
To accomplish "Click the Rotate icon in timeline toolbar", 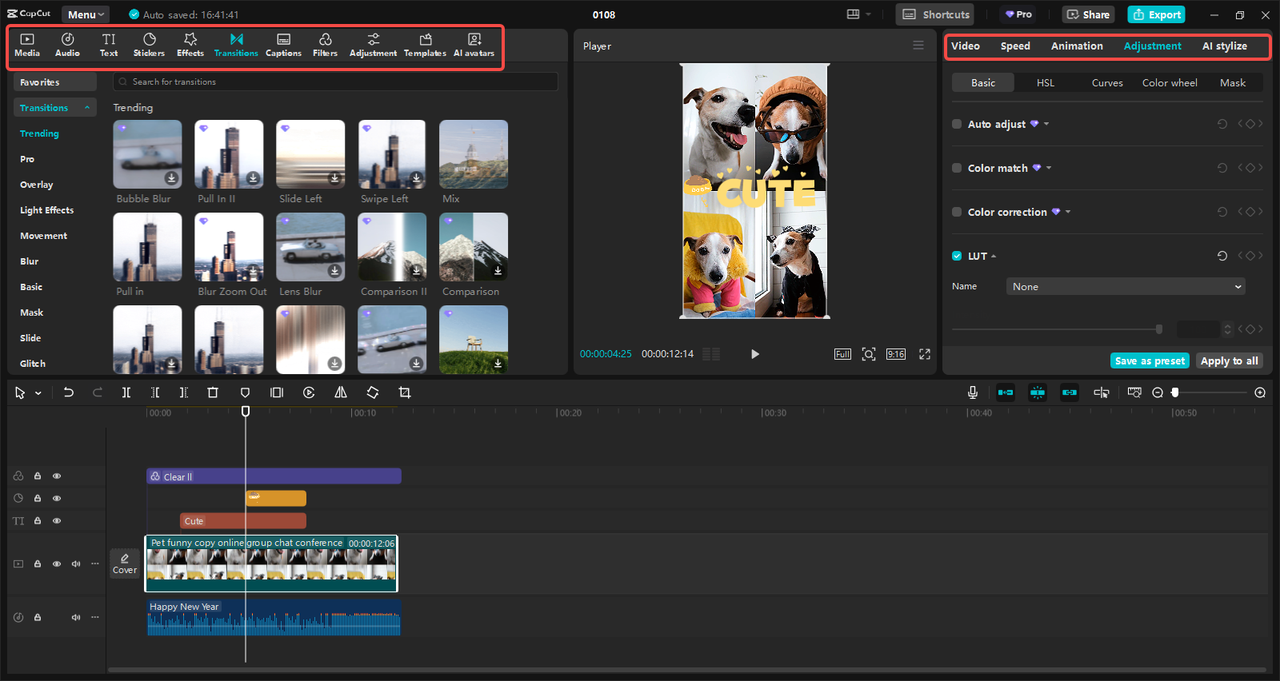I will (372, 393).
